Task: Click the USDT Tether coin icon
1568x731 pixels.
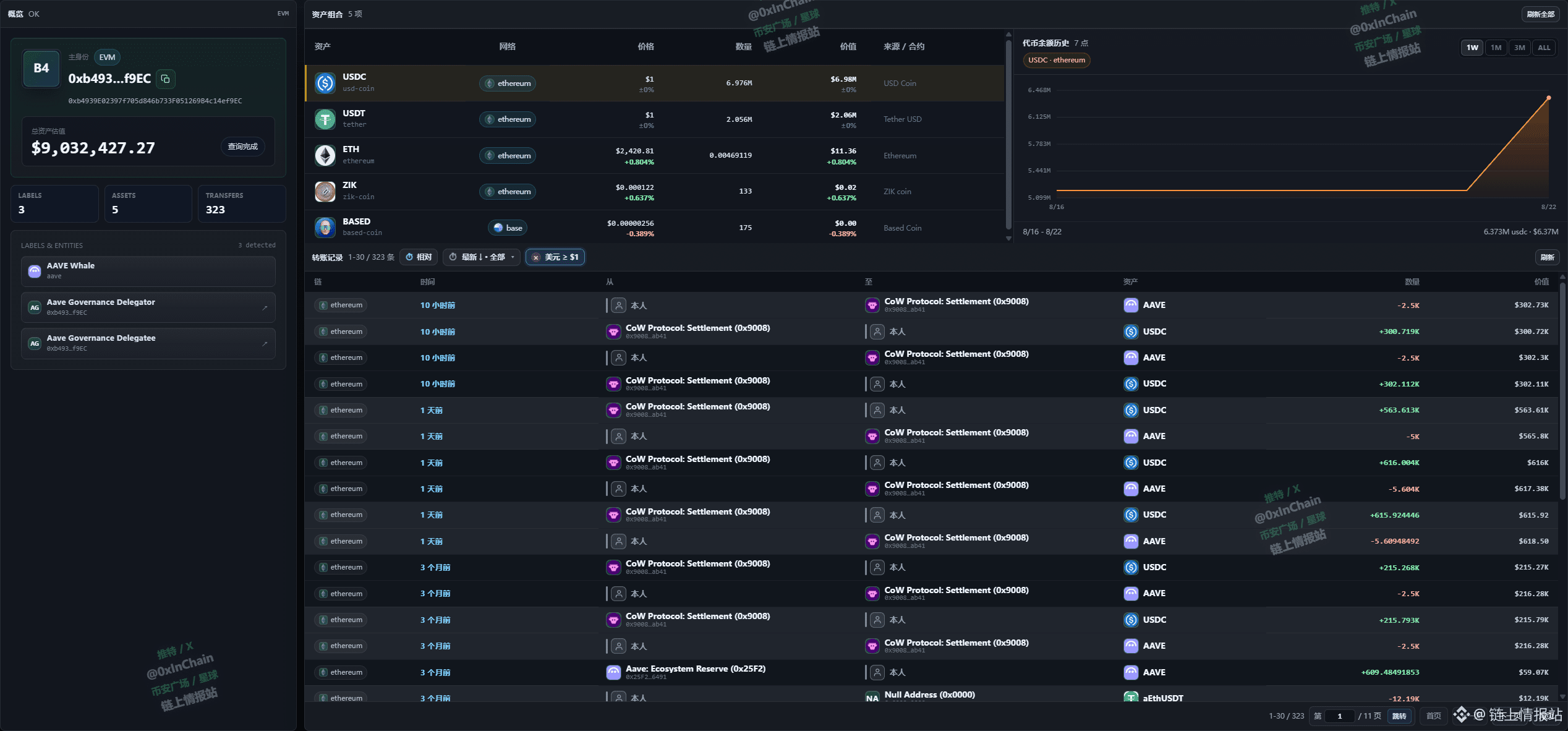Action: (325, 119)
